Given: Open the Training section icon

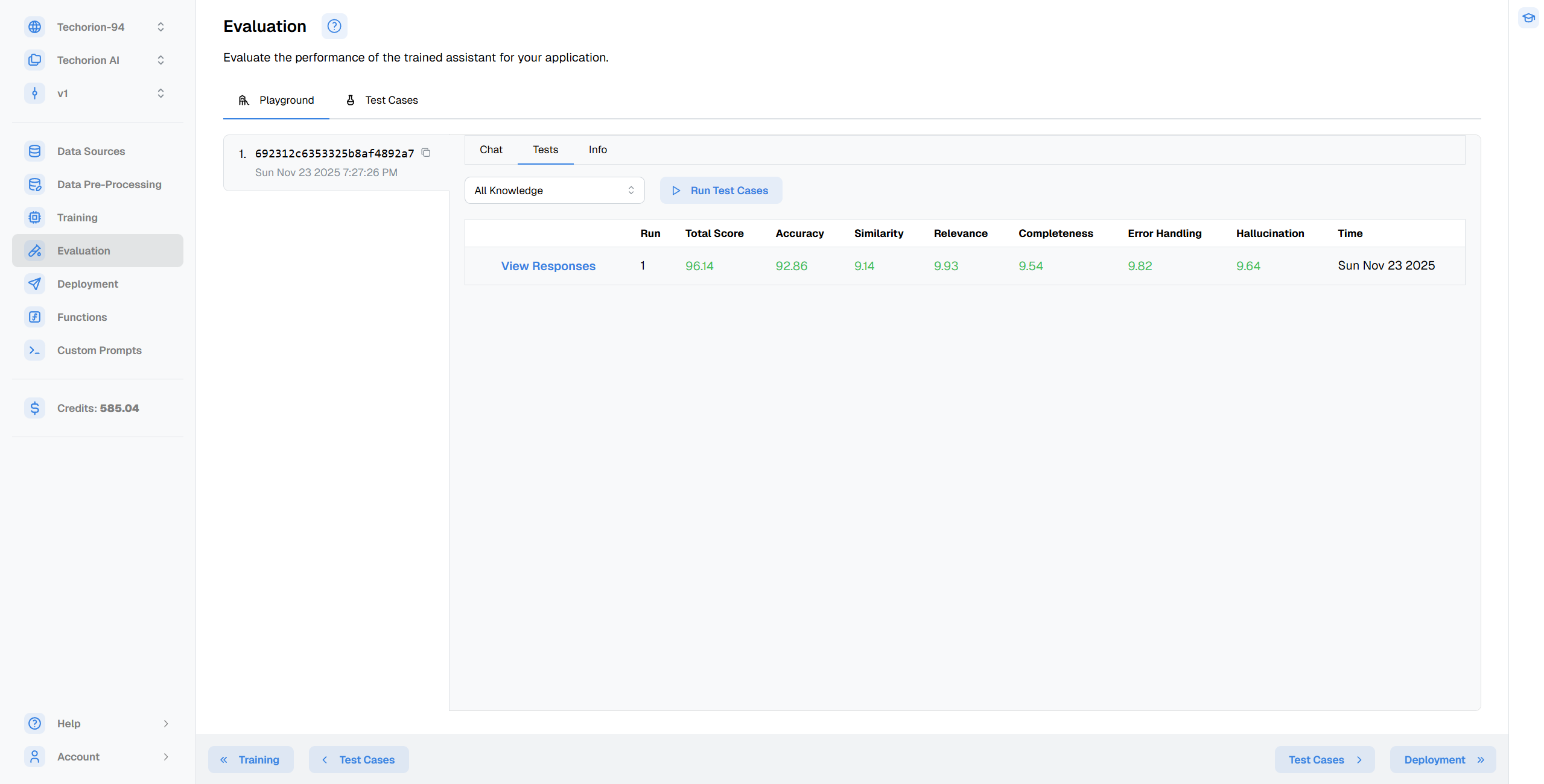Looking at the screenshot, I should (x=34, y=217).
